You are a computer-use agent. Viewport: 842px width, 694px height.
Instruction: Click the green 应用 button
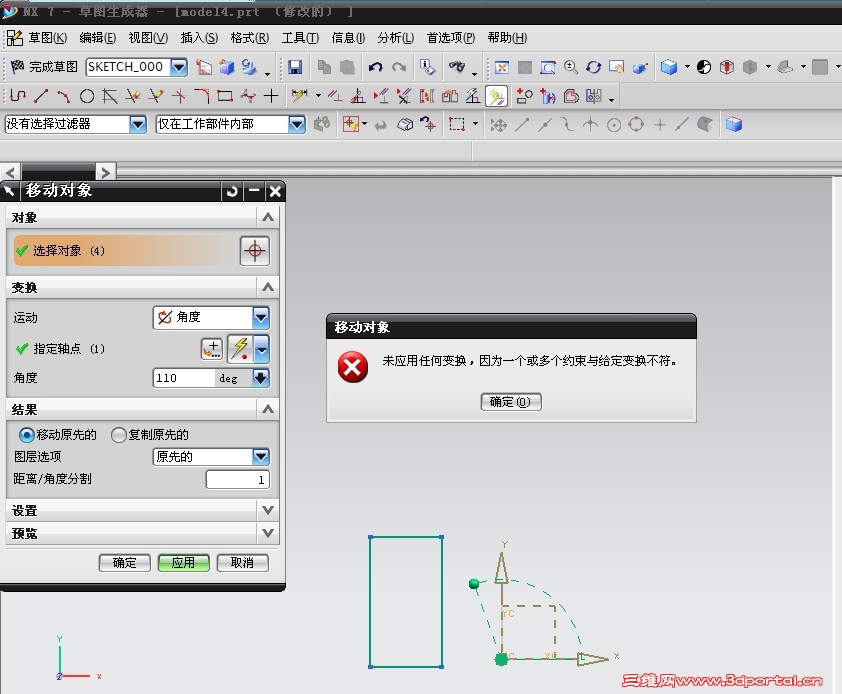(x=184, y=563)
